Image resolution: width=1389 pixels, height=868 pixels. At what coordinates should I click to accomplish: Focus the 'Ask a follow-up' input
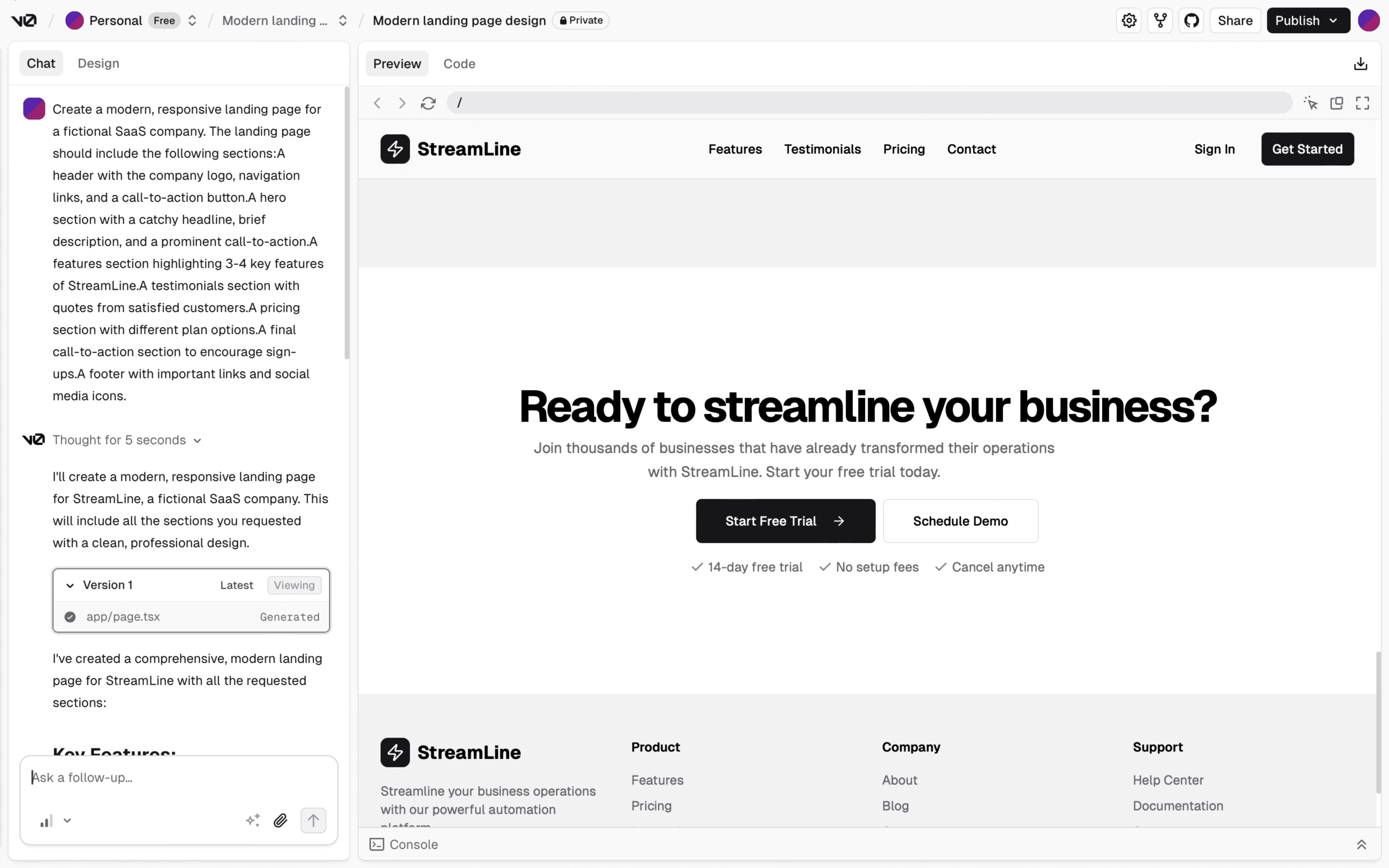178,778
